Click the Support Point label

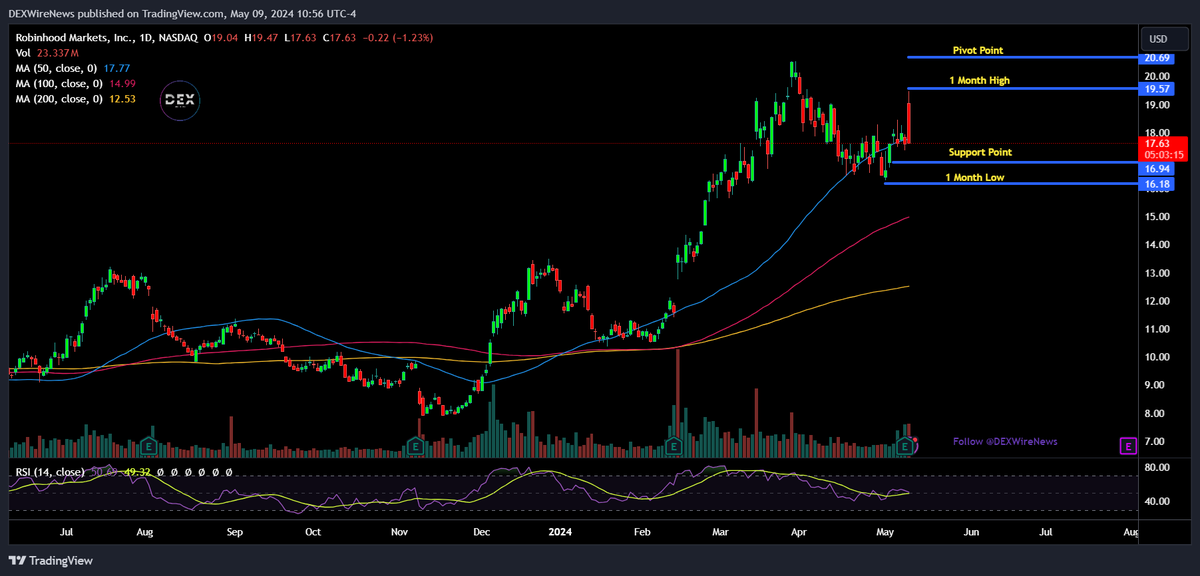pos(980,152)
